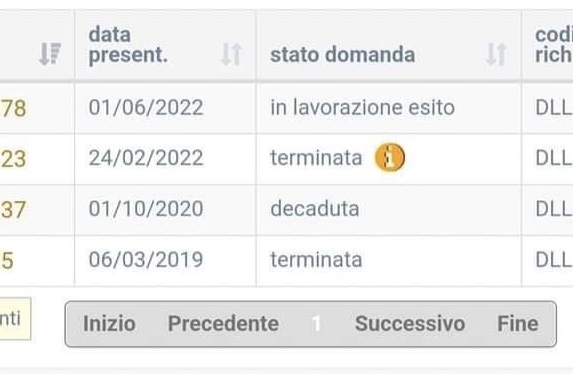Image resolution: width=573 pixels, height=374 pixels.
Task: Open request number ending in 5
Action: pos(7,261)
